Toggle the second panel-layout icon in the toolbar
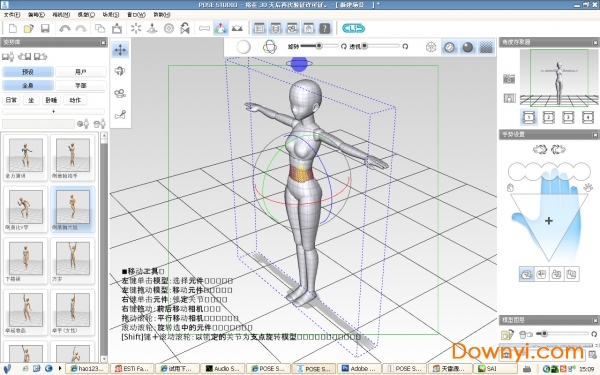The image size is (600, 375). 276,28
